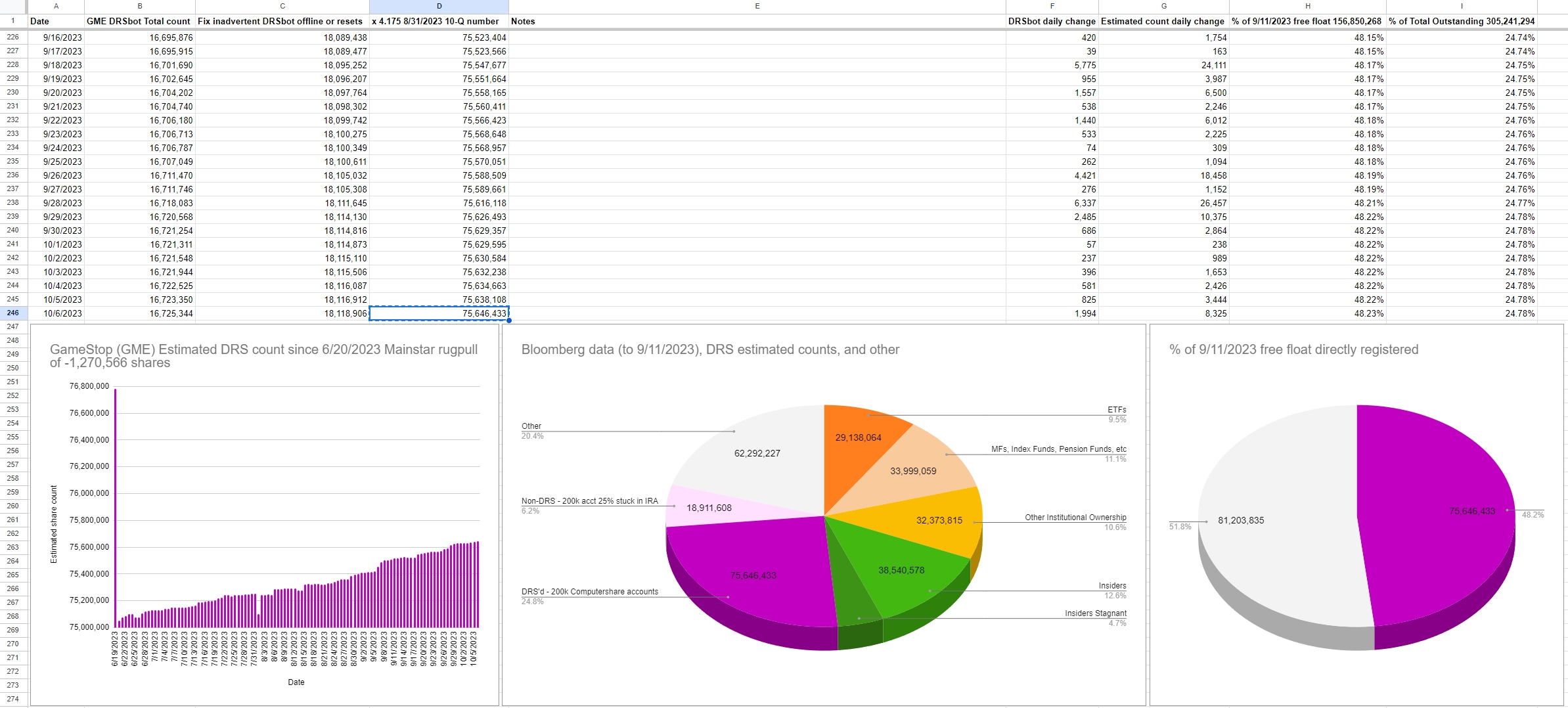Select row 1 header
Image resolution: width=1568 pixels, height=708 pixels.
pos(13,21)
